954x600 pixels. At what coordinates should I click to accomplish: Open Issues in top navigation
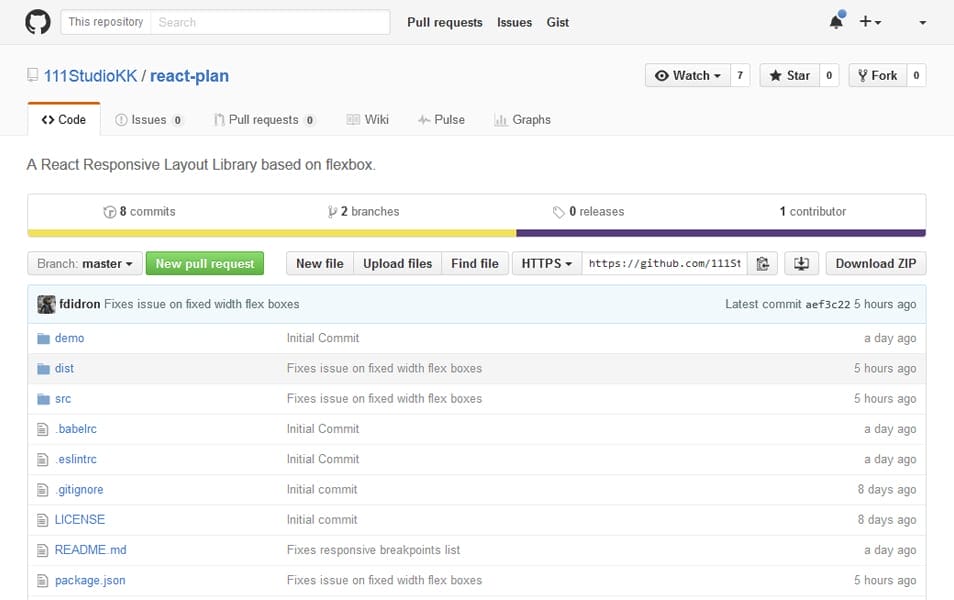coord(514,23)
